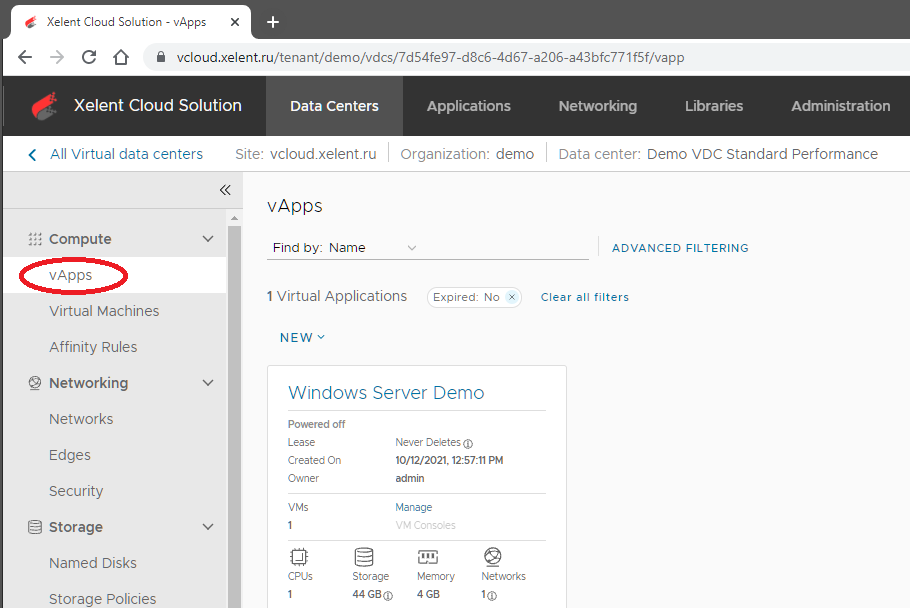Viewport: 910px width, 608px height.
Task: Click the vApps search input field
Action: tap(505, 248)
